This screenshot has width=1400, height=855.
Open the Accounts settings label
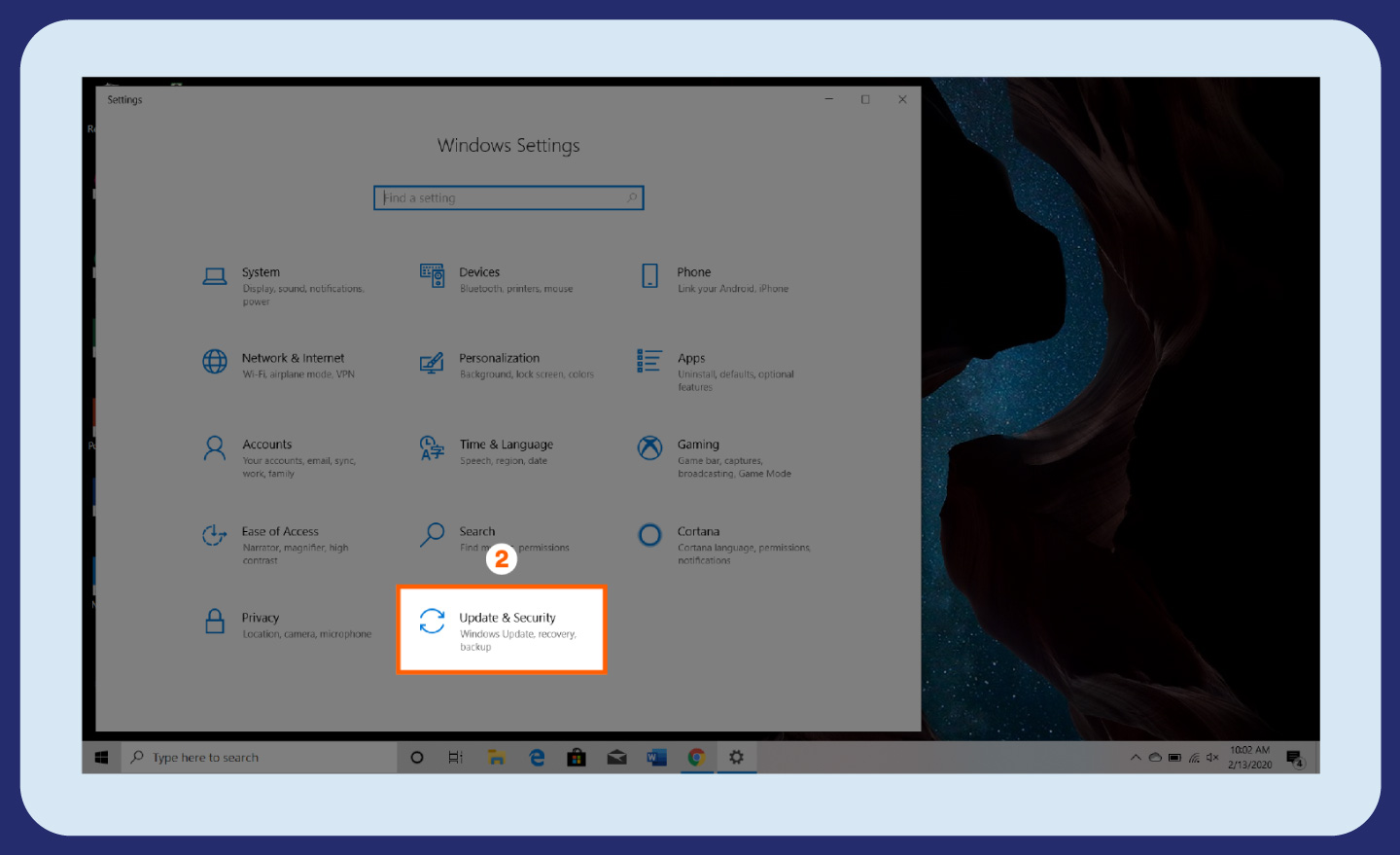click(267, 445)
